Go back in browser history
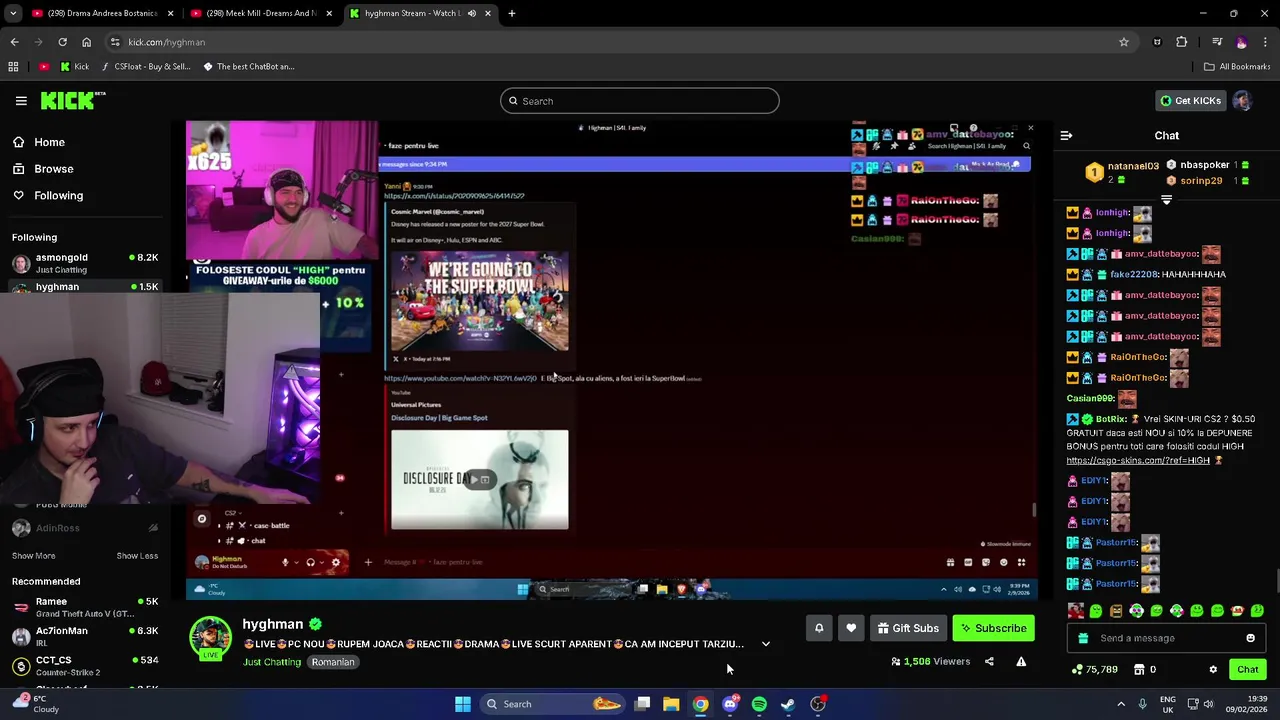The image size is (1280, 720). click(14, 42)
